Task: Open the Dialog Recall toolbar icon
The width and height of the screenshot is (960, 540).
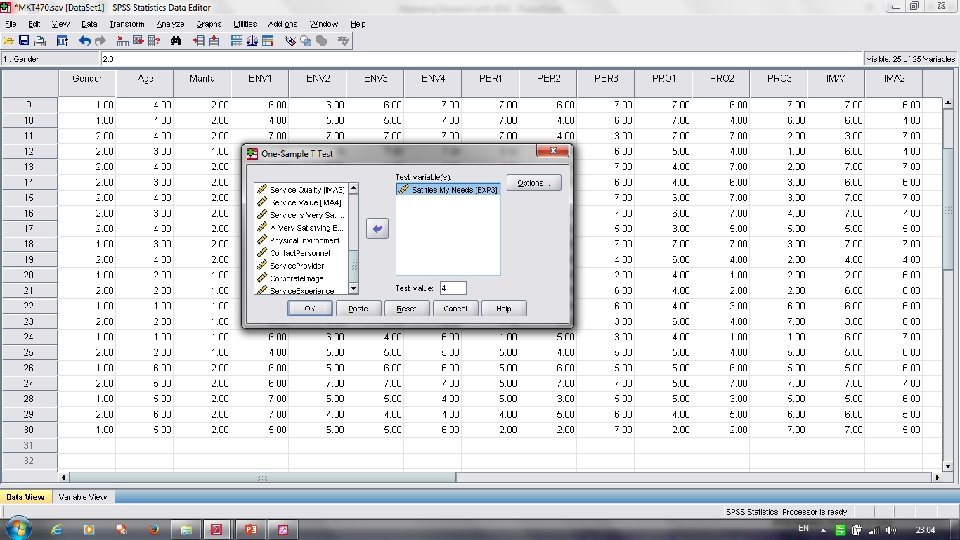Action: click(x=62, y=41)
